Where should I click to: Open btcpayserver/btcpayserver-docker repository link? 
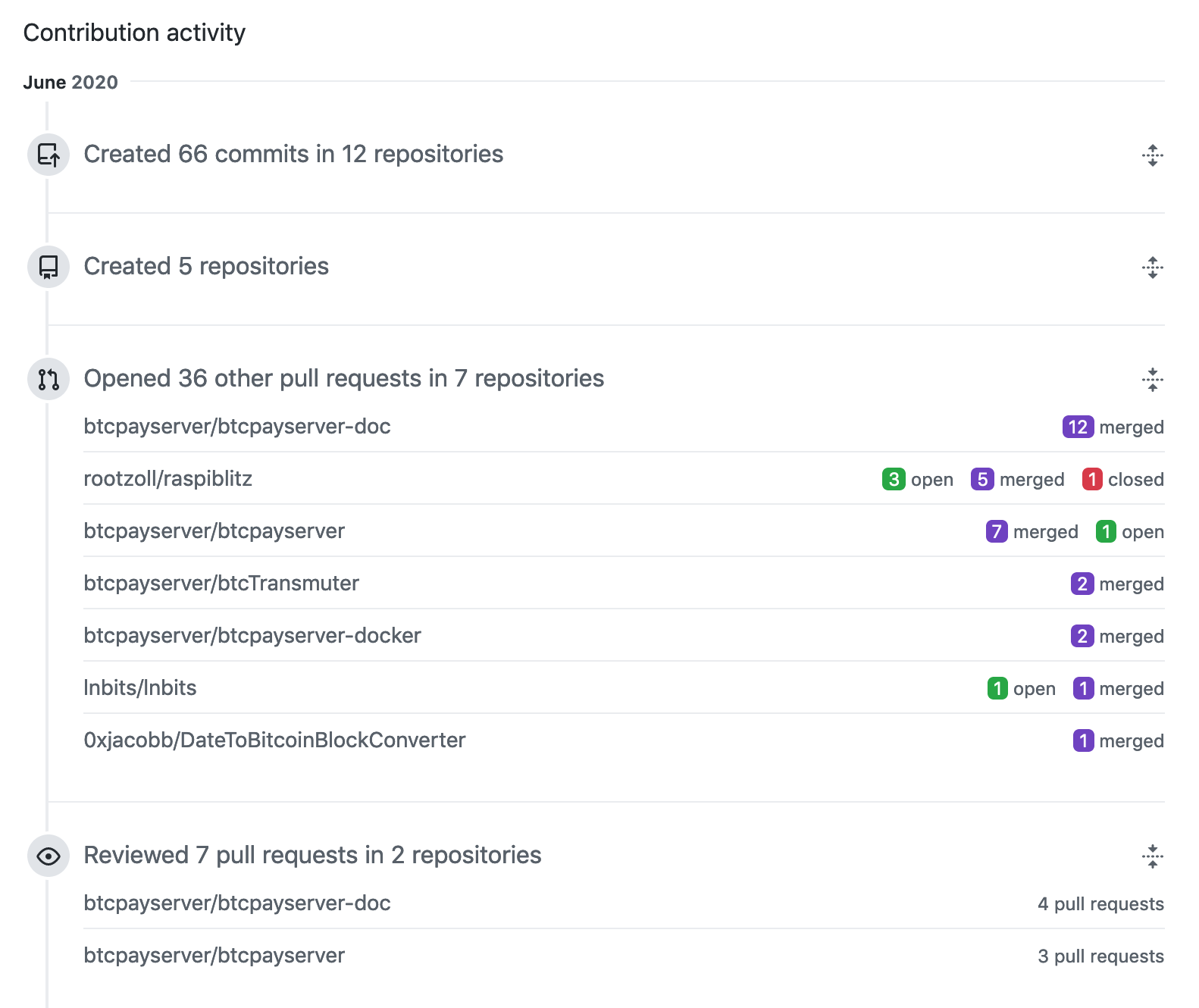click(x=252, y=636)
